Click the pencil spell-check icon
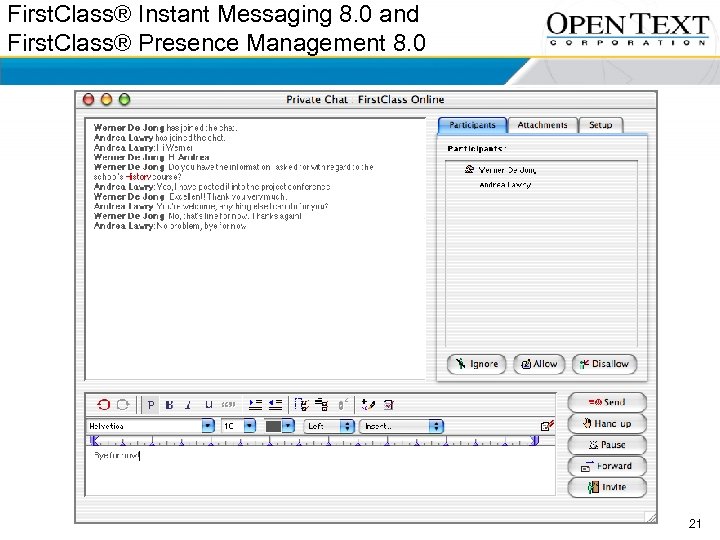 coord(368,405)
